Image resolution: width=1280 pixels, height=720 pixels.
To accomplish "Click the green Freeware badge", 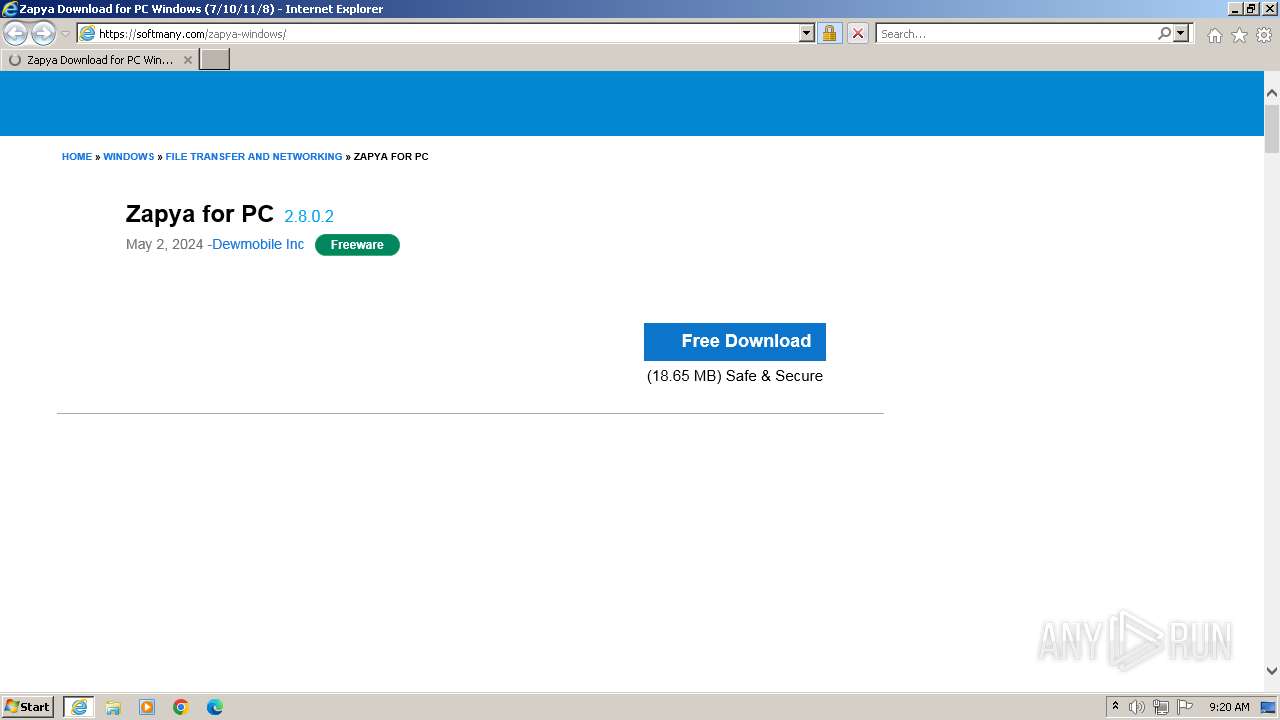I will (357, 245).
